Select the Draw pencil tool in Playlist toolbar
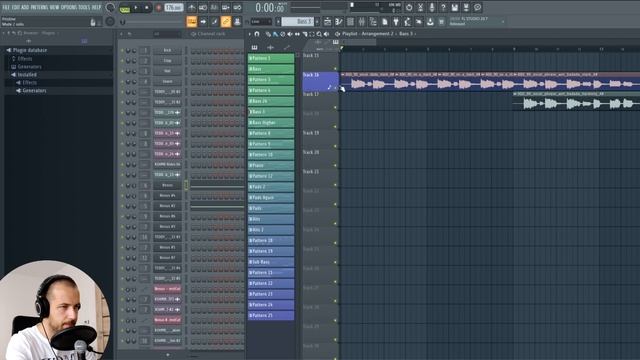This screenshot has height=360, width=640. [268, 34]
